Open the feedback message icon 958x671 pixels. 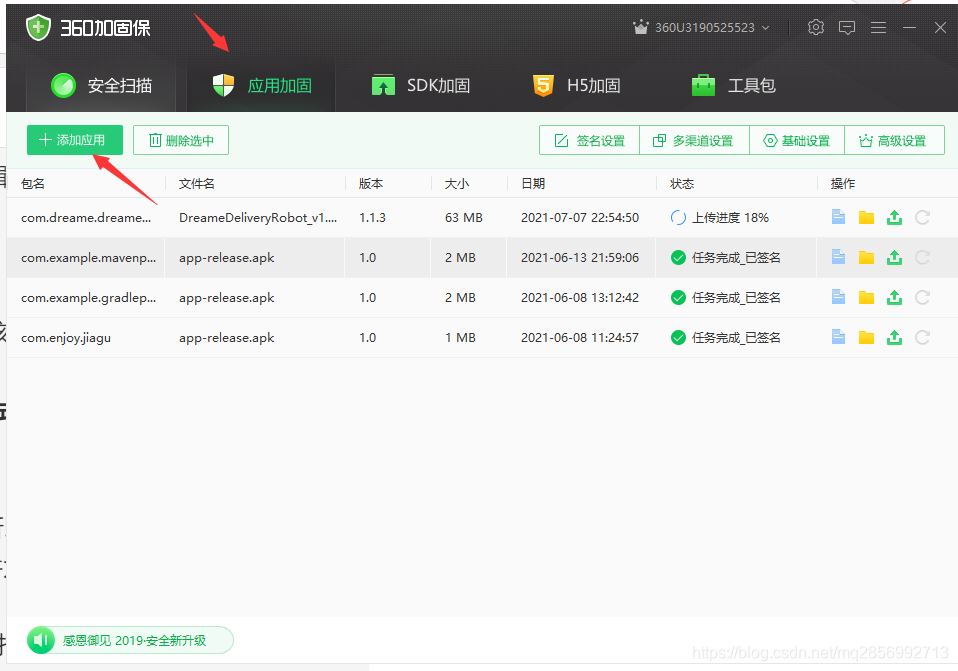pyautogui.click(x=847, y=28)
